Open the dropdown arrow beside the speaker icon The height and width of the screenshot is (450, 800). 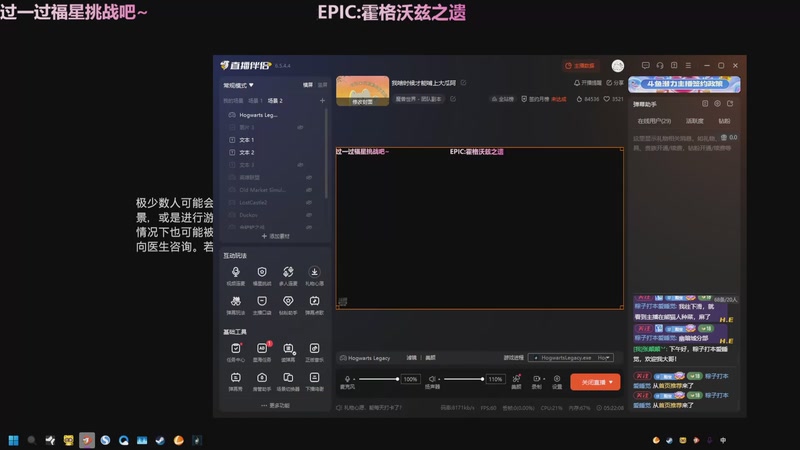pyautogui.click(x=439, y=379)
